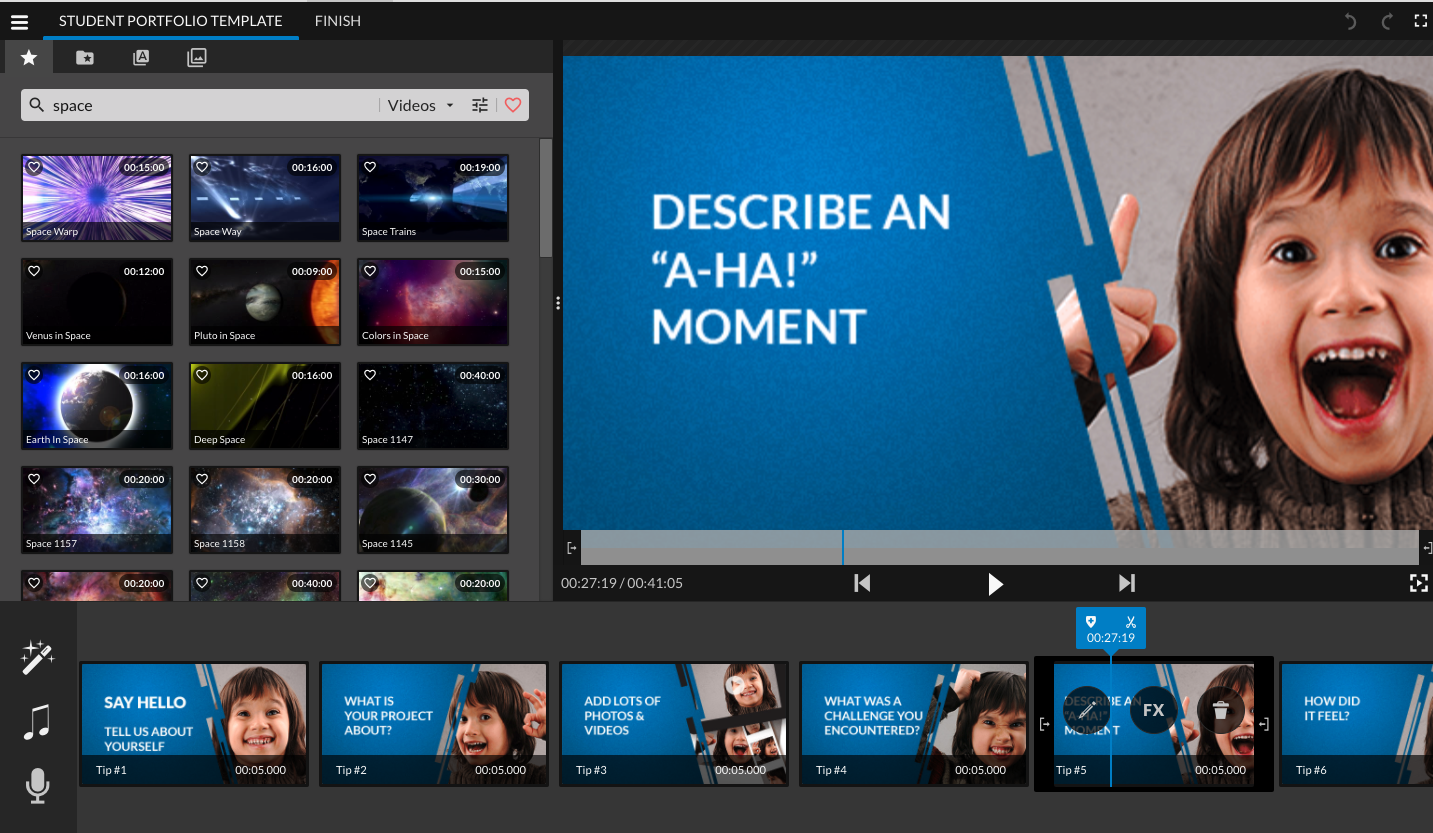Image resolution: width=1433 pixels, height=833 pixels.
Task: Select Tip #3 'Add lots of photos' clip
Action: [x=674, y=724]
